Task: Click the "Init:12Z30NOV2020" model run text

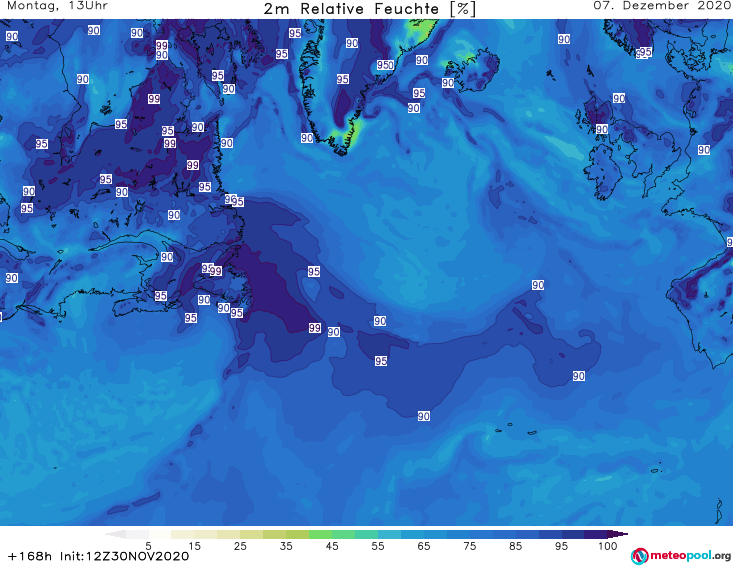Action: pos(124,556)
